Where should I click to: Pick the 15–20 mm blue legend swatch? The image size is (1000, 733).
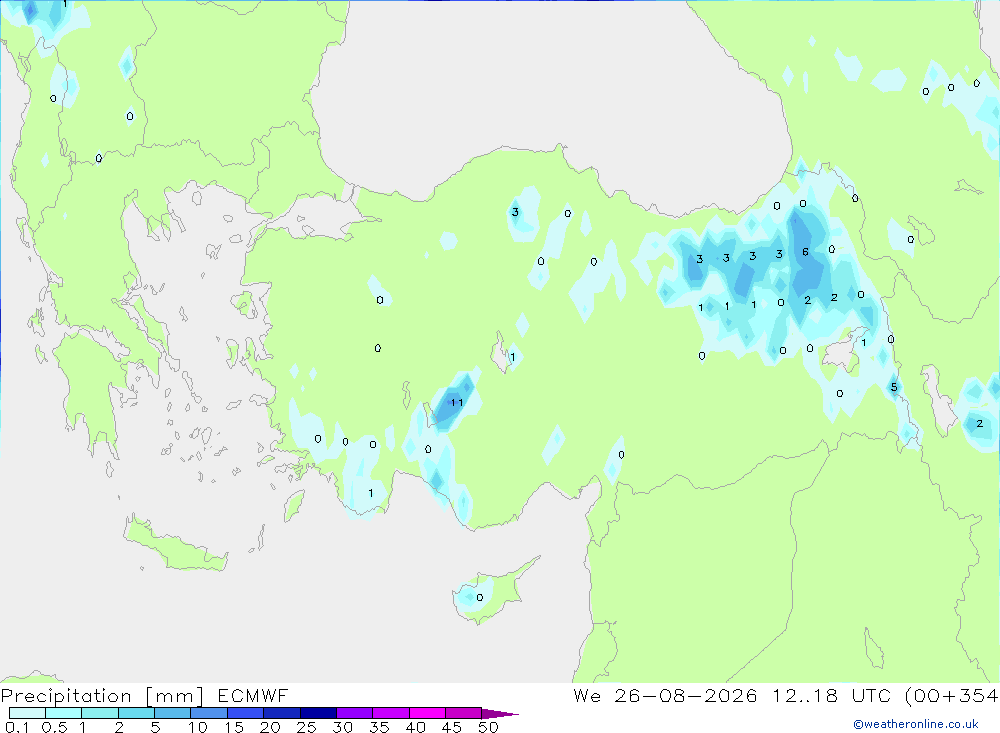coord(246,713)
